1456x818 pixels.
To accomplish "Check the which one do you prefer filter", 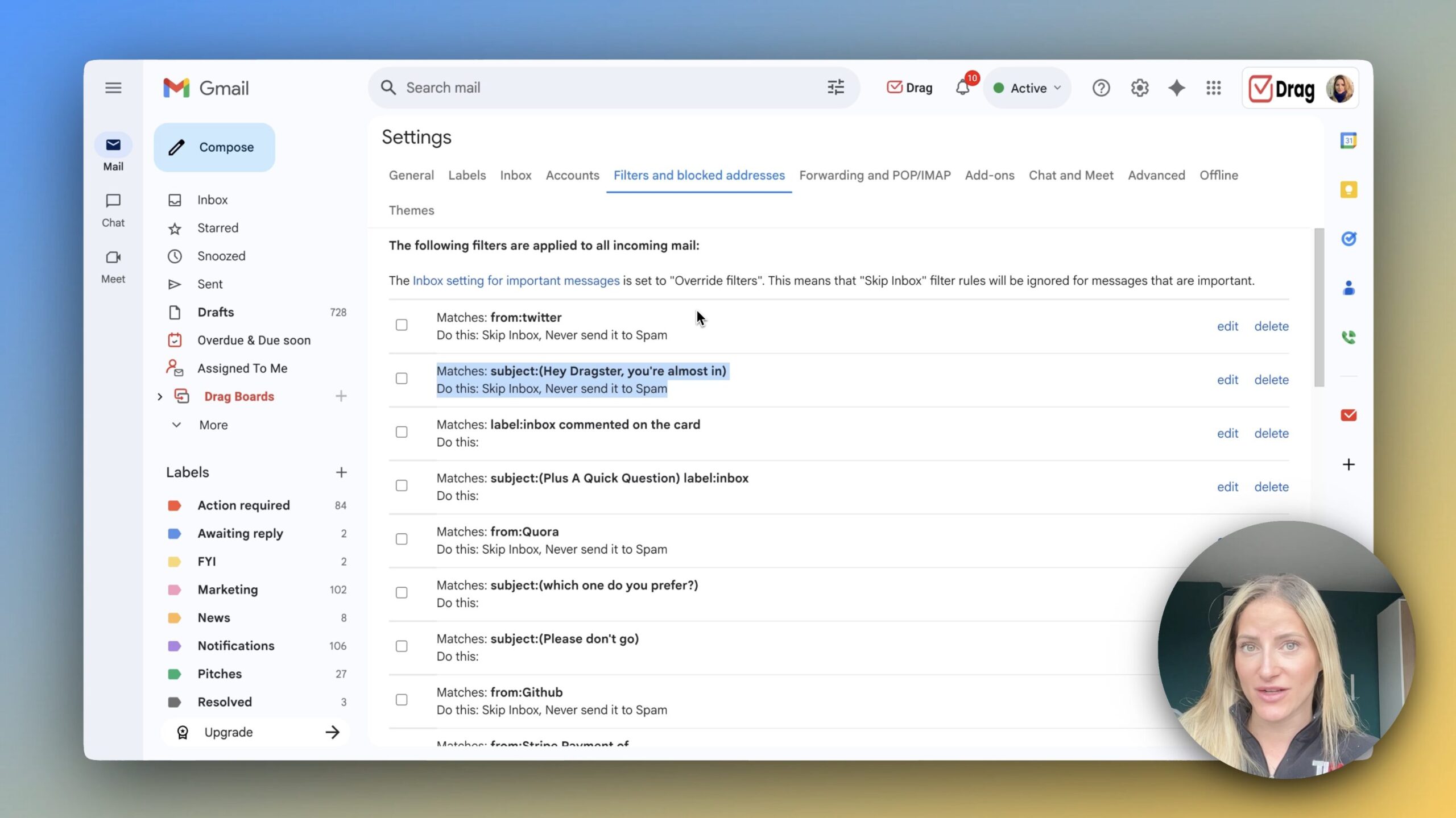I will click(x=402, y=592).
